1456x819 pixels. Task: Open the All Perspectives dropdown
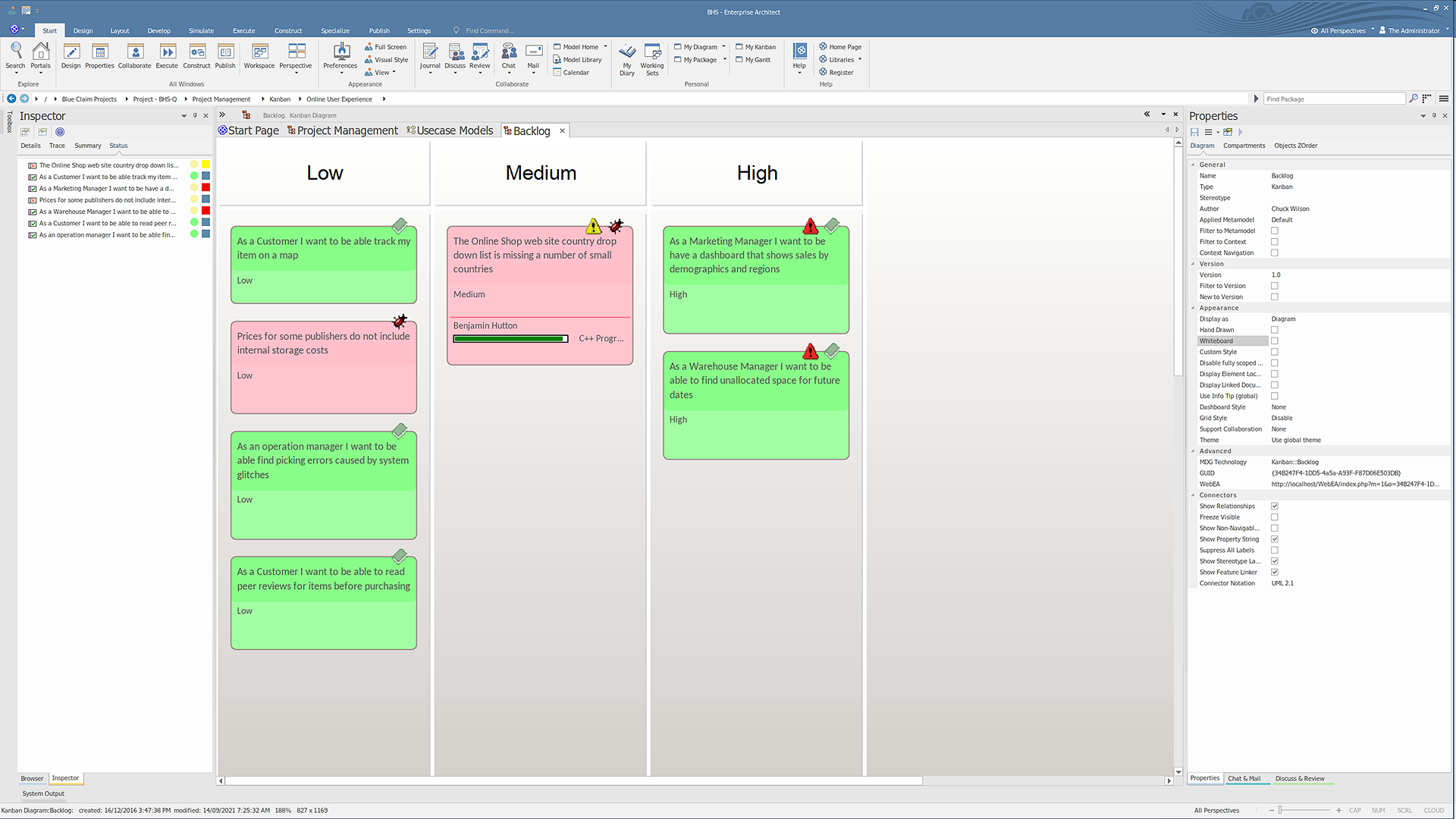tap(1342, 31)
